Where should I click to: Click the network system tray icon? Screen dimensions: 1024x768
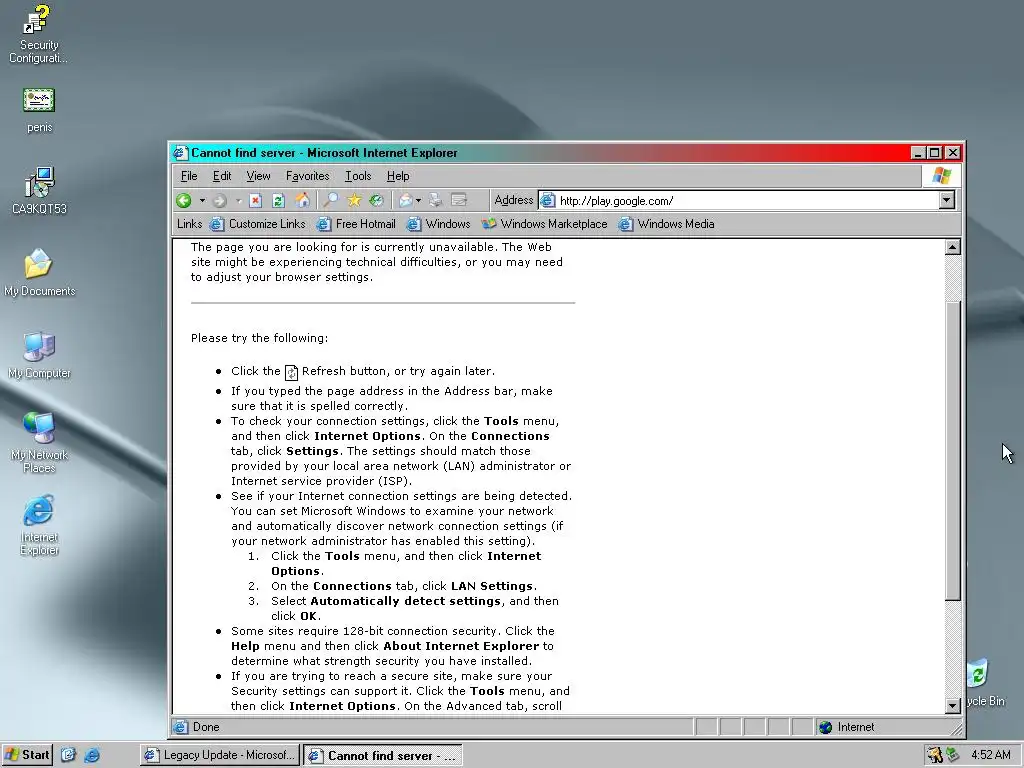952,755
